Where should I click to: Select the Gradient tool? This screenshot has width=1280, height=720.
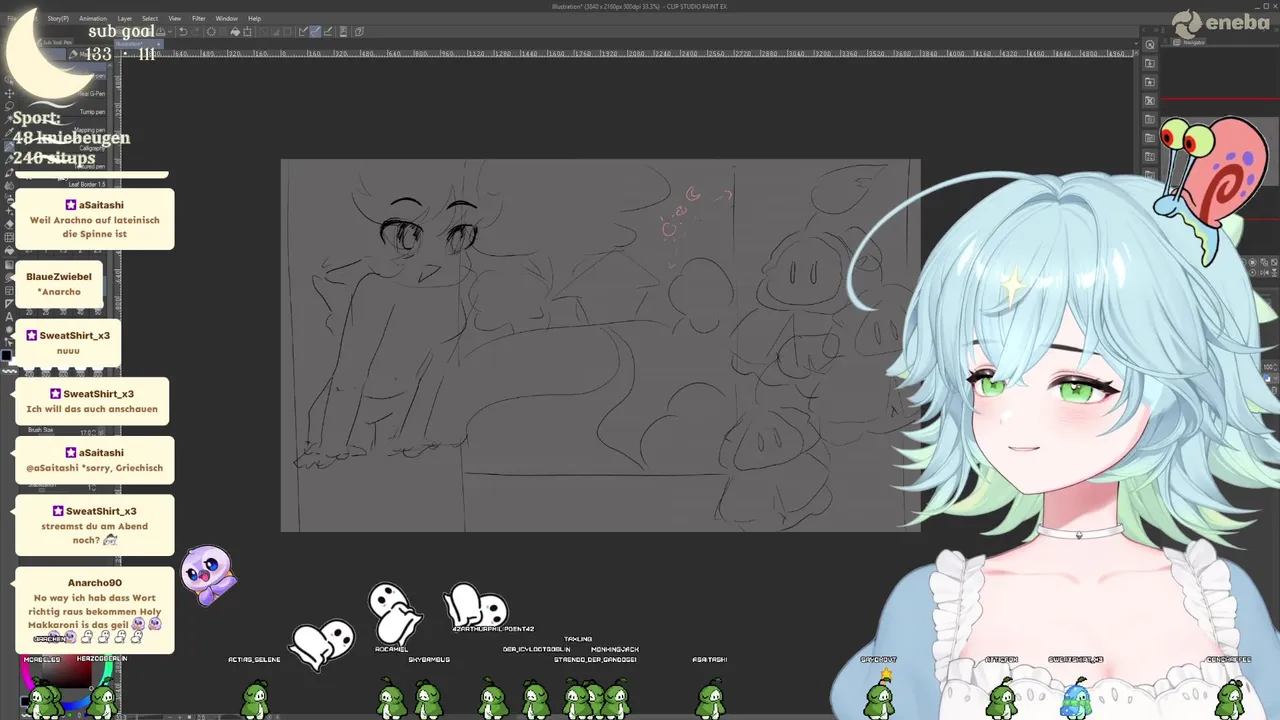point(9,264)
